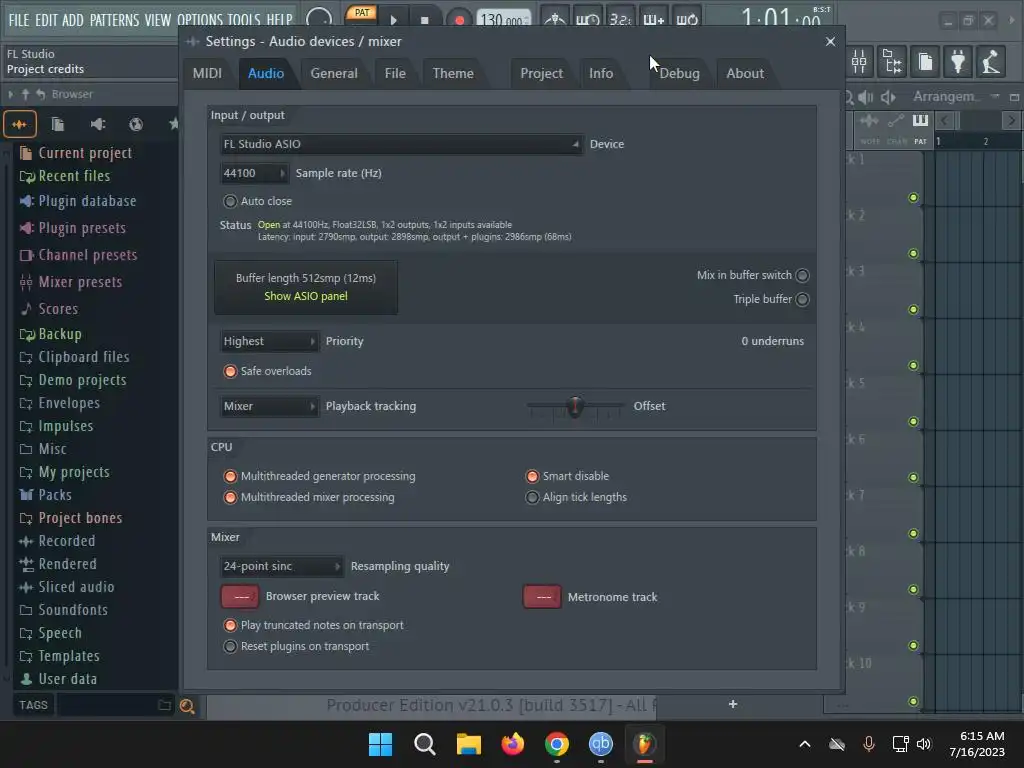The height and width of the screenshot is (768, 1024).
Task: Click the play button in transport
Action: (394, 20)
